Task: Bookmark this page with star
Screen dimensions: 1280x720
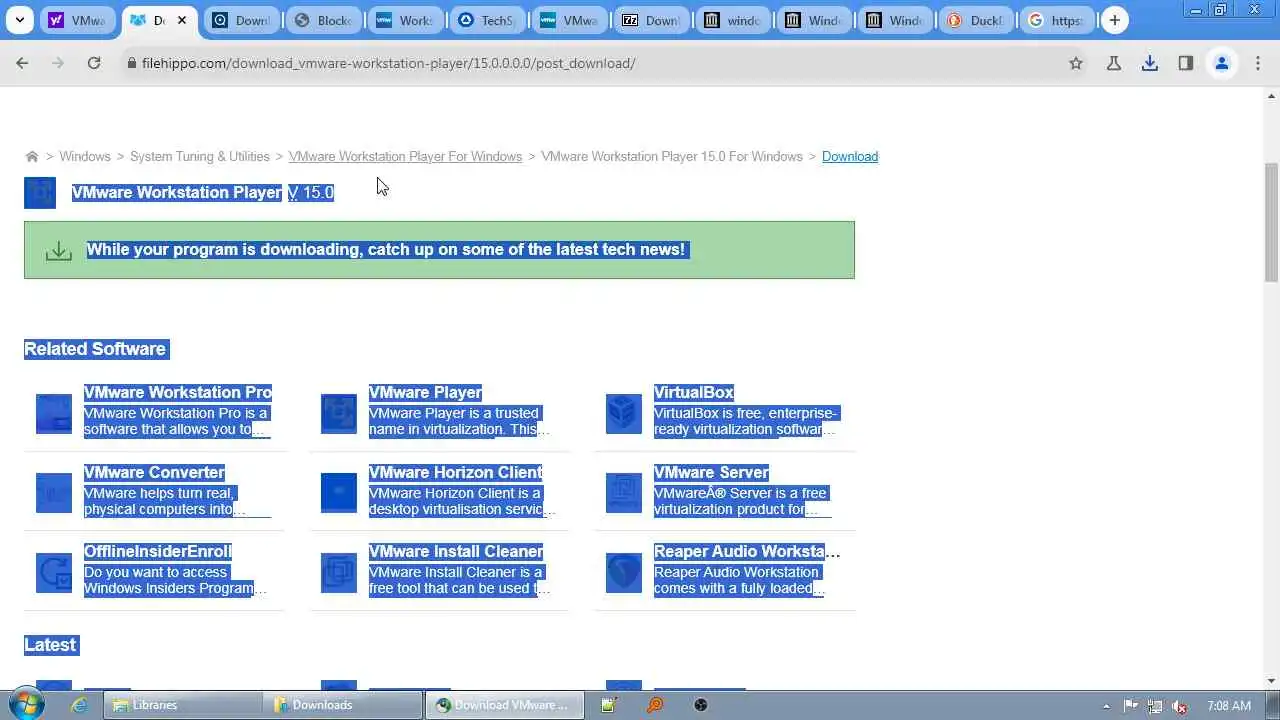Action: pyautogui.click(x=1076, y=63)
